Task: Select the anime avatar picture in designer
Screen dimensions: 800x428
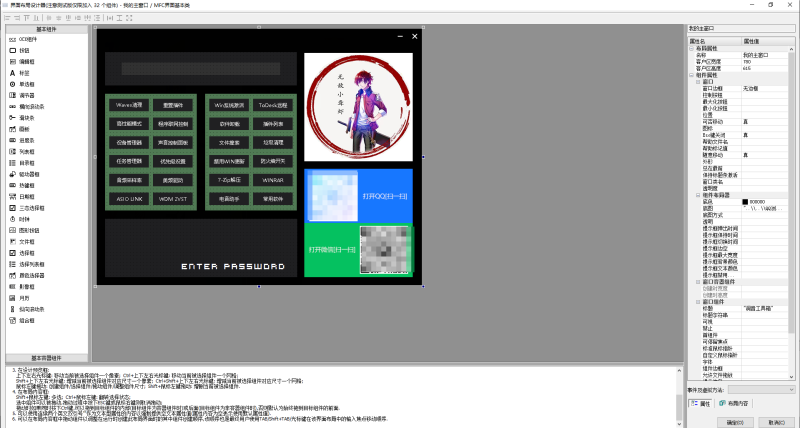Action: click(359, 107)
